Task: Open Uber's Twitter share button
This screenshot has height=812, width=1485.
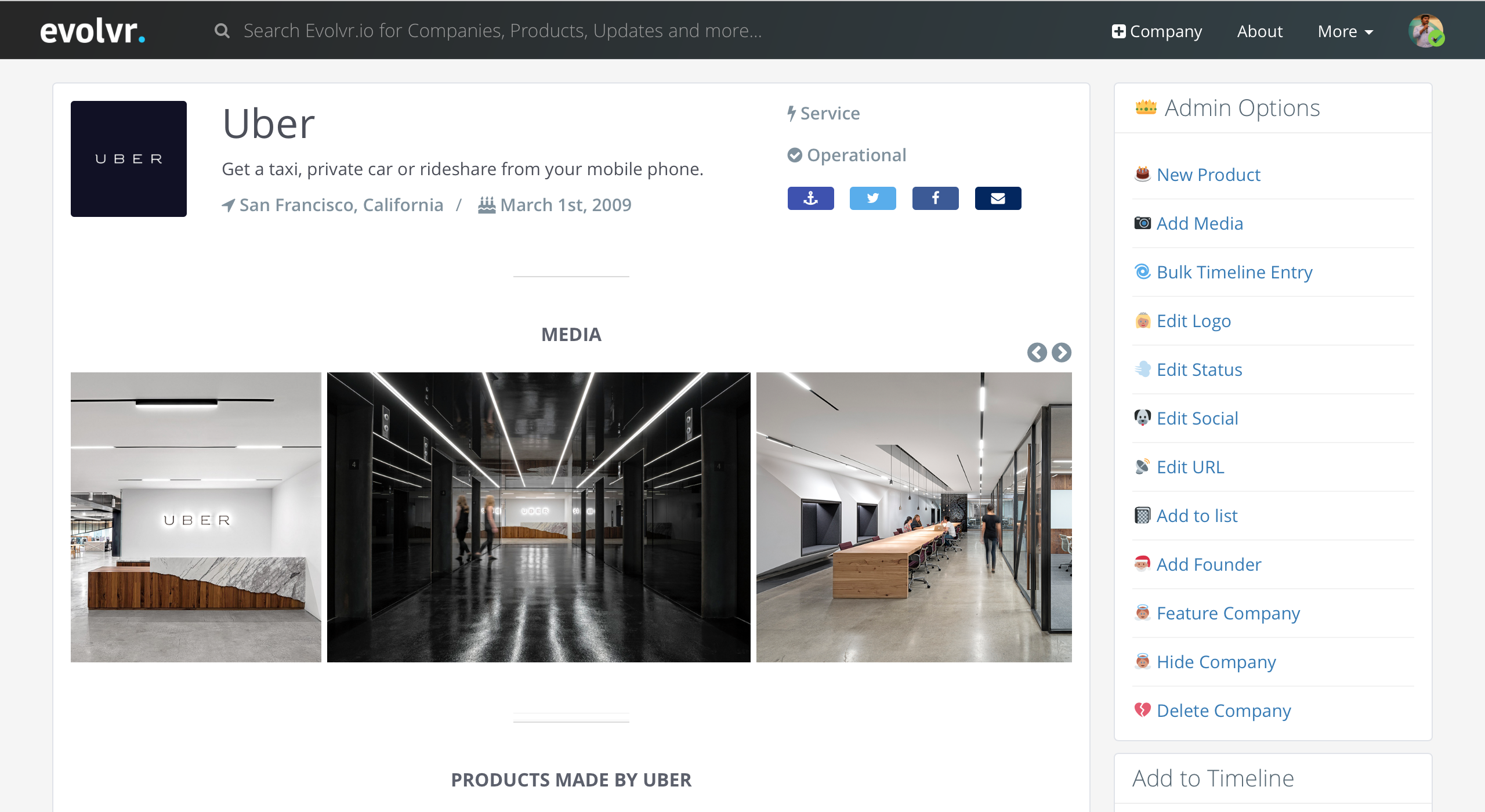Action: 872,198
